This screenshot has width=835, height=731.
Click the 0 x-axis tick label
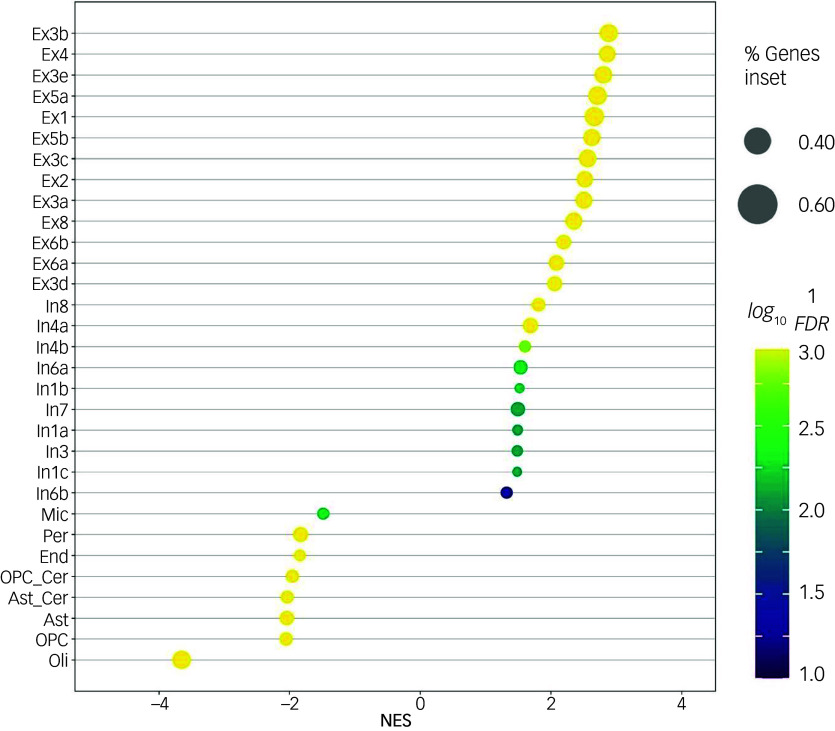point(420,704)
